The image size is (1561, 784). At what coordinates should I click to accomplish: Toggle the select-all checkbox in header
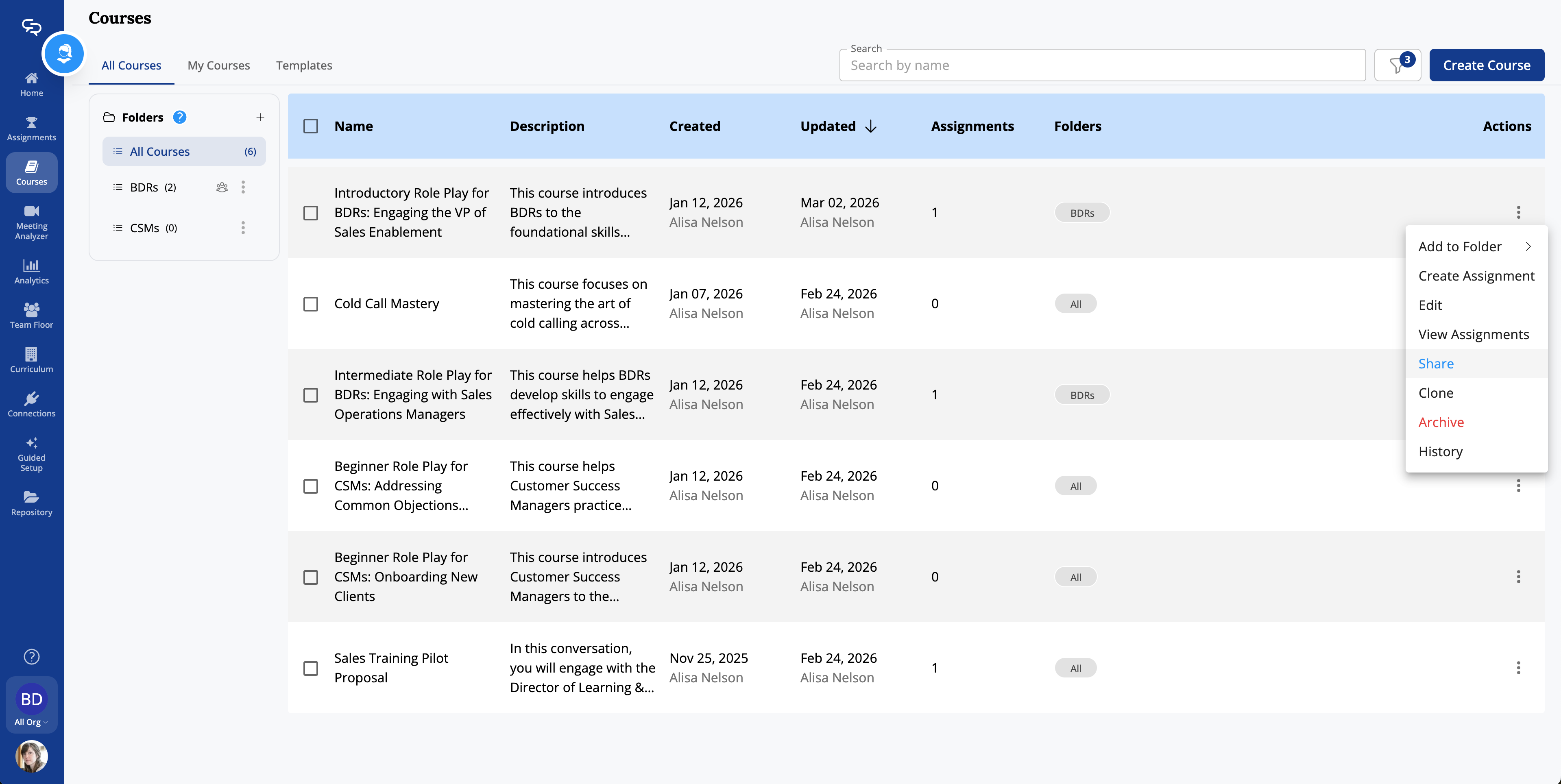click(x=310, y=126)
